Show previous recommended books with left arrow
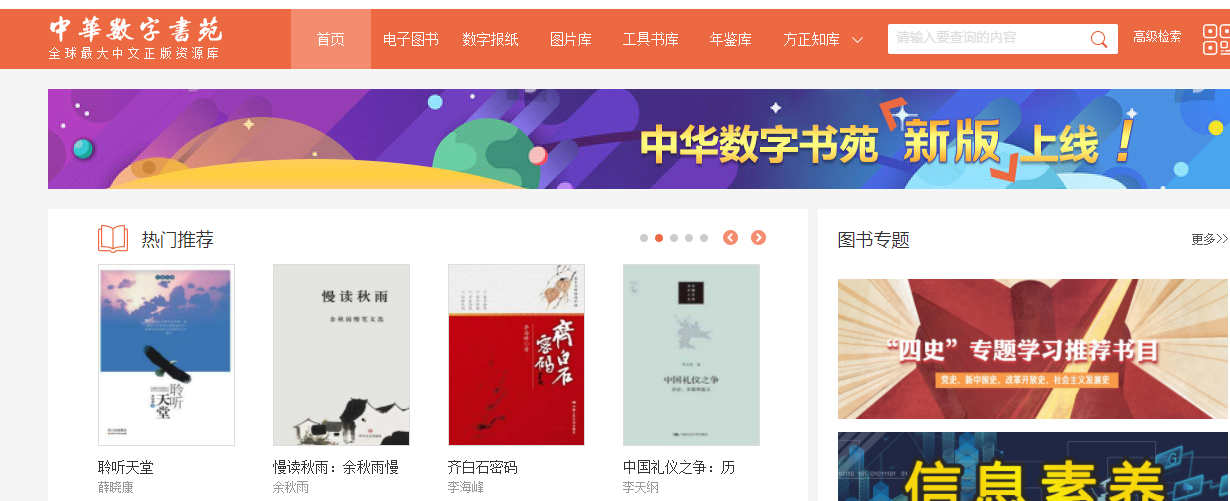Image resolution: width=1230 pixels, height=501 pixels. pos(730,238)
